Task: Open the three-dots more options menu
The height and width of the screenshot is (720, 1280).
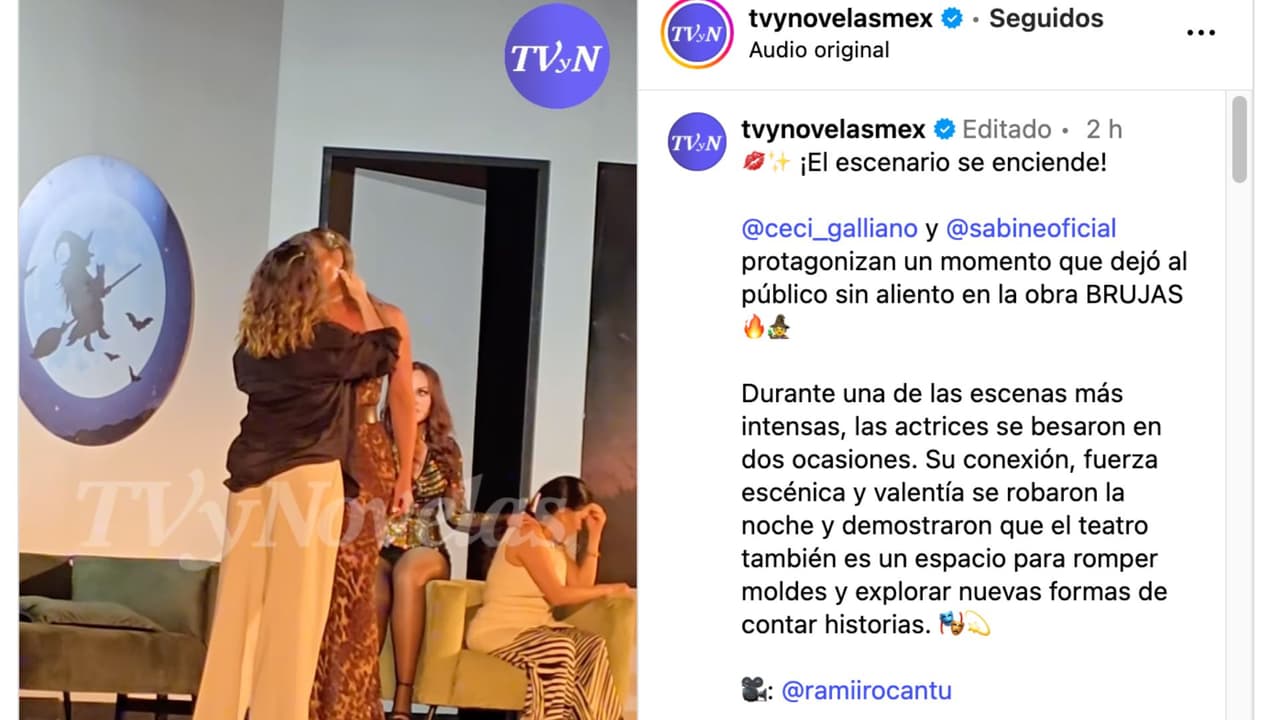Action: point(1200,33)
